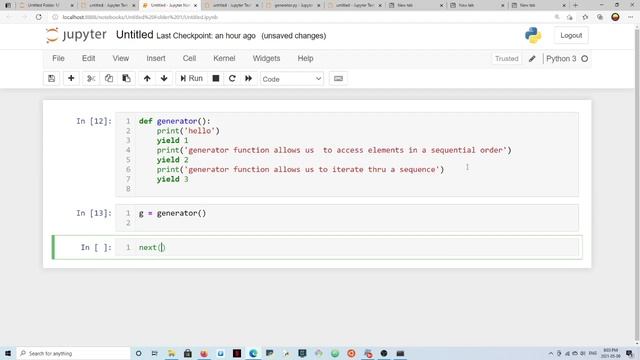Click inside the g = generator() cell
Screen dimensions: 640x360
347,218
